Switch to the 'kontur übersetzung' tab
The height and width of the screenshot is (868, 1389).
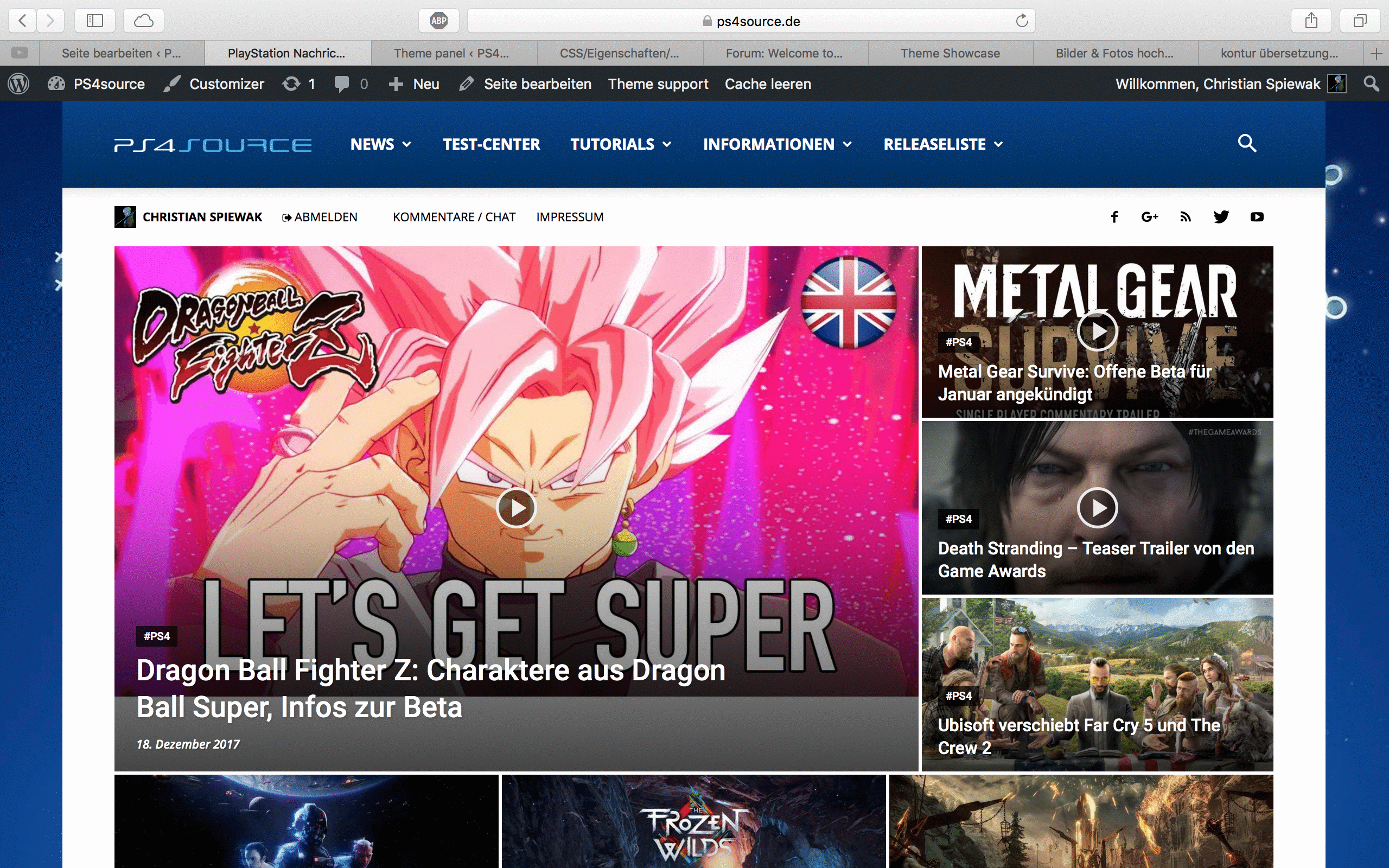tap(1279, 53)
